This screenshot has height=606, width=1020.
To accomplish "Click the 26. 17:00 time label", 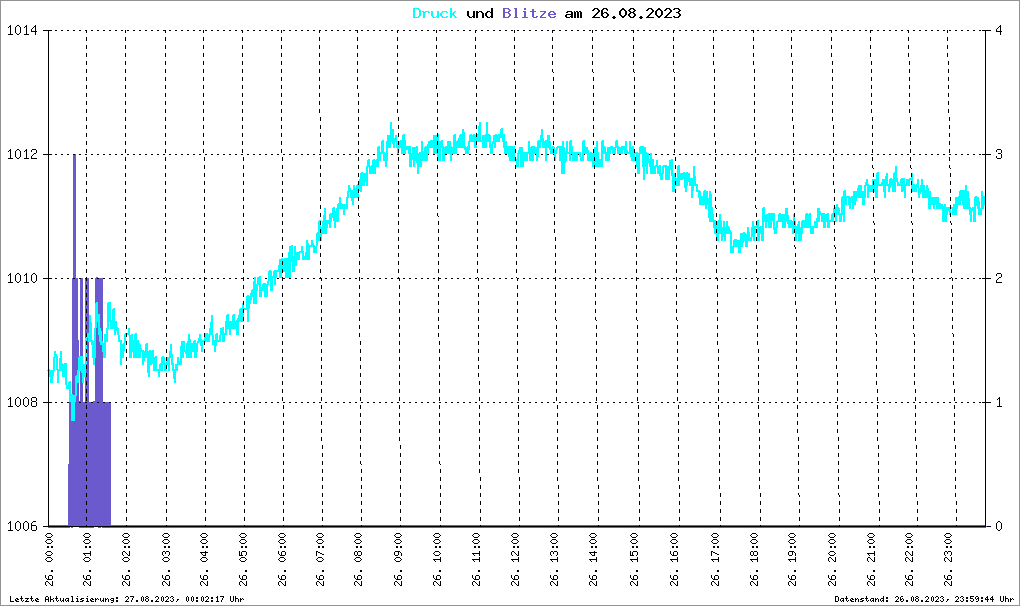I will pos(715,559).
